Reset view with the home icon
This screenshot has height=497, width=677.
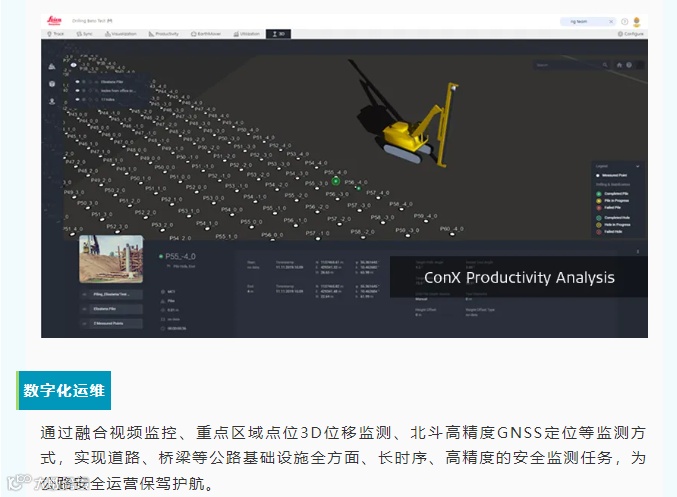point(619,65)
